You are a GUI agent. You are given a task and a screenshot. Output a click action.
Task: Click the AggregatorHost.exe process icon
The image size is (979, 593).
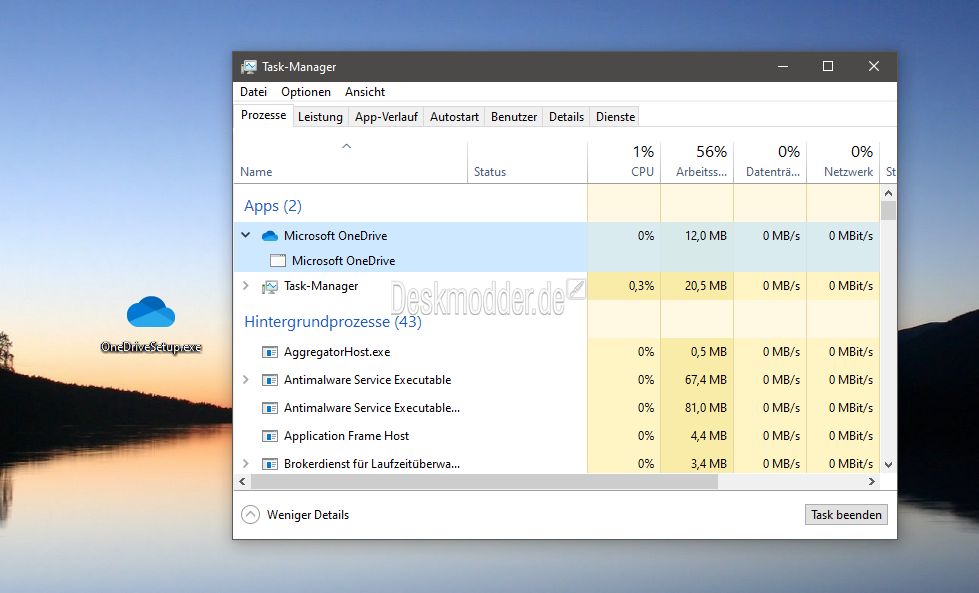coord(270,352)
